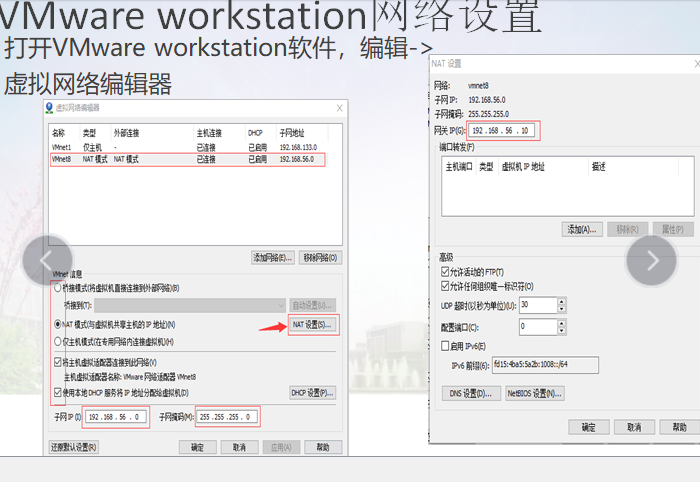The height and width of the screenshot is (482, 700).
Task: Select the VMnet8 NAT mode row
Action: click(188, 159)
